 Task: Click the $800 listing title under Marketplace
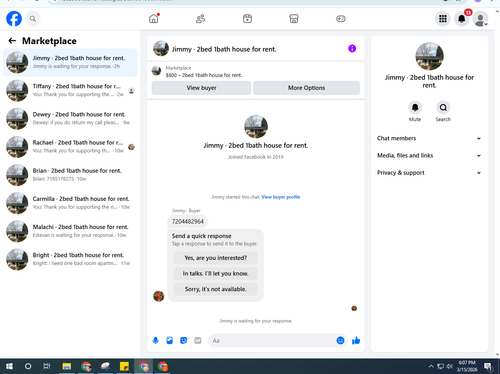pyautogui.click(x=204, y=75)
